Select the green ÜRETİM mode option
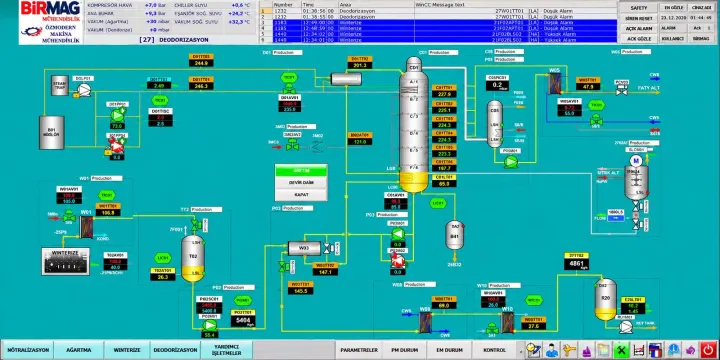Viewport: 720px width, 360px height. 301,170
